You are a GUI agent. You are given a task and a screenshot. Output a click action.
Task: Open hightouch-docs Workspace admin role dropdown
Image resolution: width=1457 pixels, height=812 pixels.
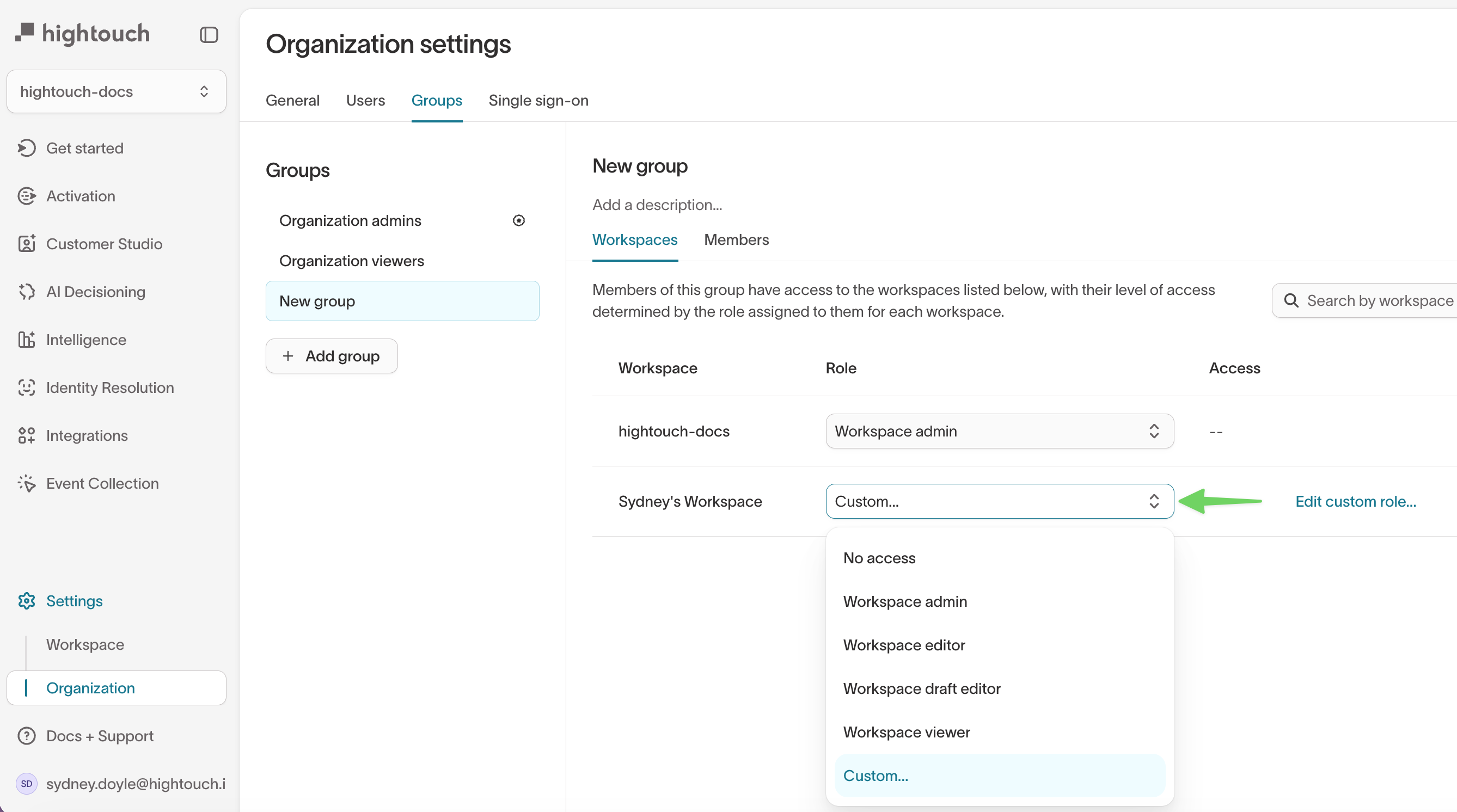pyautogui.click(x=999, y=431)
